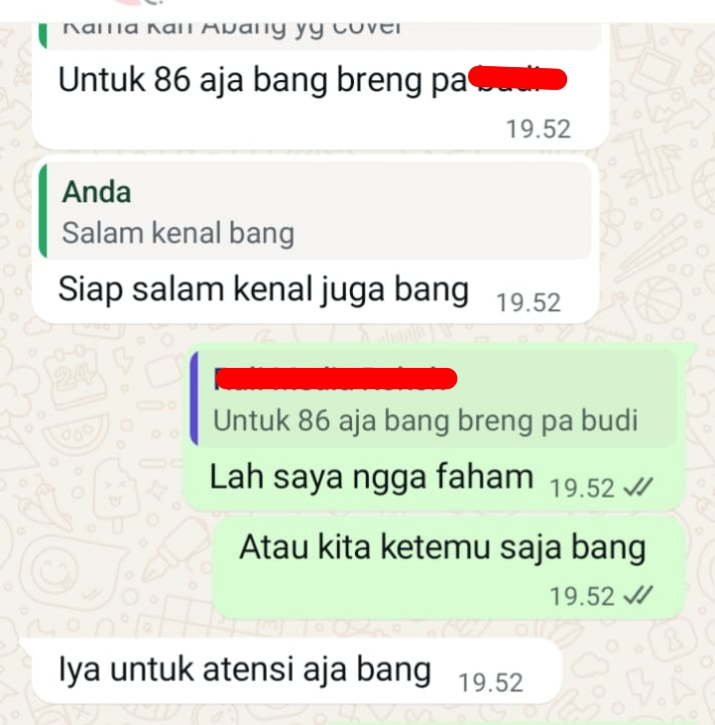This screenshot has width=715, height=725.
Task: Click timestamp of 'Iya untuk atensi aja bang'
Action: point(491,682)
